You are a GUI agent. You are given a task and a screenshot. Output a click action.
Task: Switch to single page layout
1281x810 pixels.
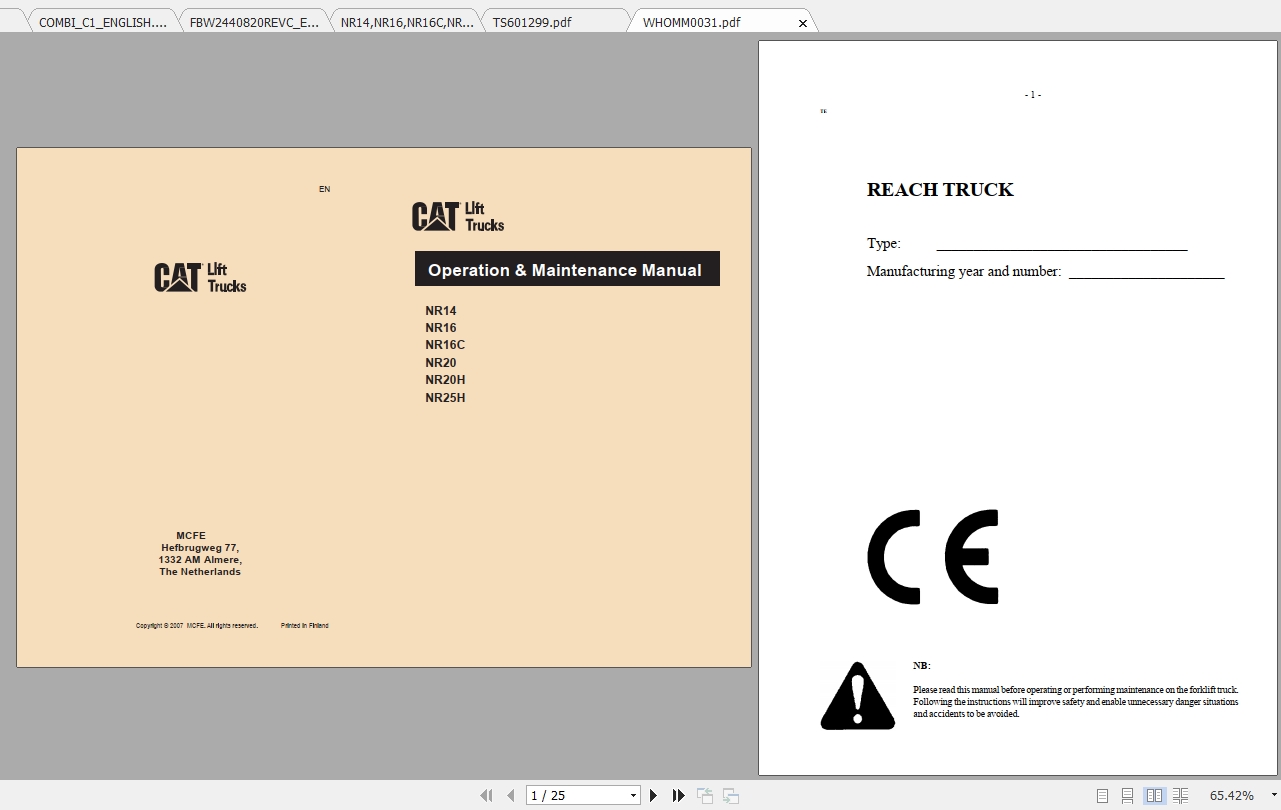[1102, 796]
